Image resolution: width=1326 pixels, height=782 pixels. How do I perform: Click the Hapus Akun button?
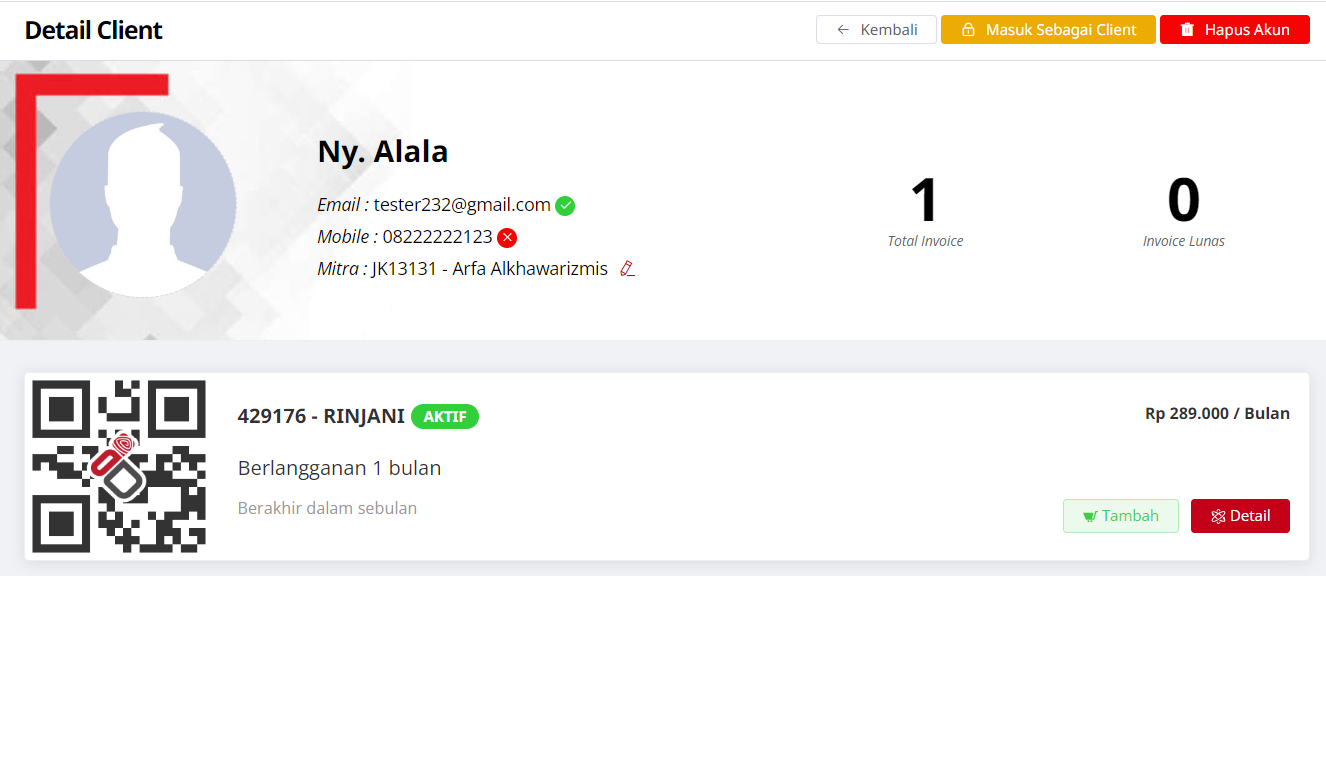(1235, 30)
